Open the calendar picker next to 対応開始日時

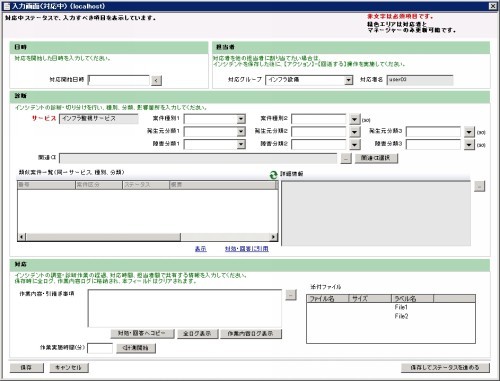pos(156,80)
